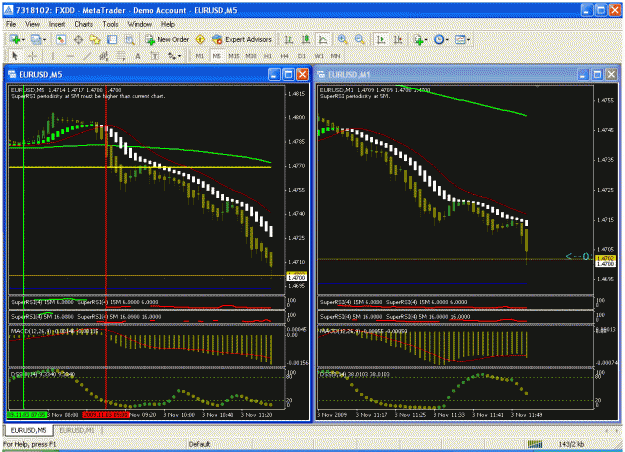The height and width of the screenshot is (452, 625).
Task: Pick the Draw Trendline tool
Action: click(x=87, y=56)
